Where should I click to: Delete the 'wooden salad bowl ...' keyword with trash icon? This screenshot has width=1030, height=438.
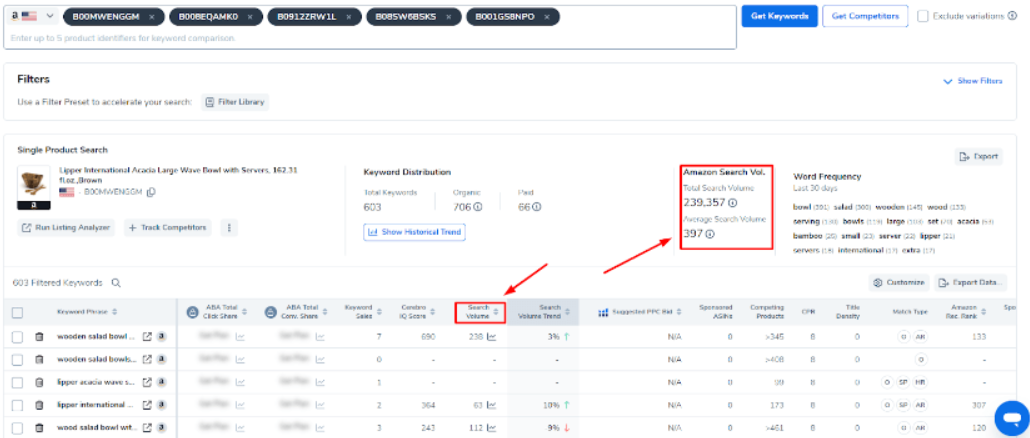[39, 337]
